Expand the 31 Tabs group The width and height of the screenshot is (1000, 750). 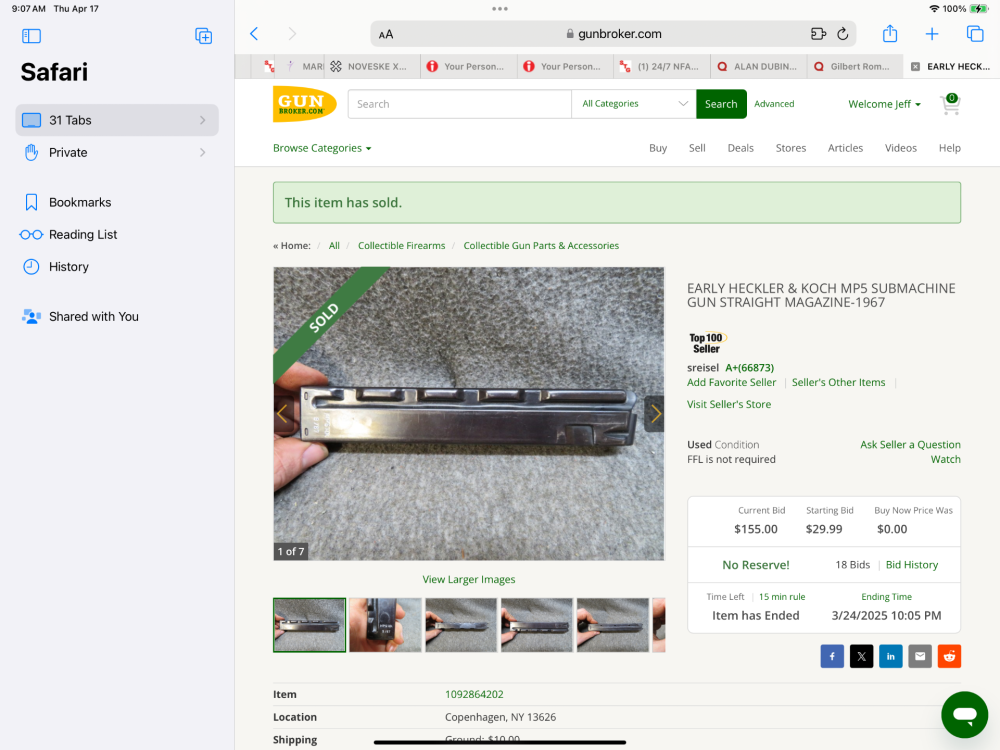[x=117, y=120]
